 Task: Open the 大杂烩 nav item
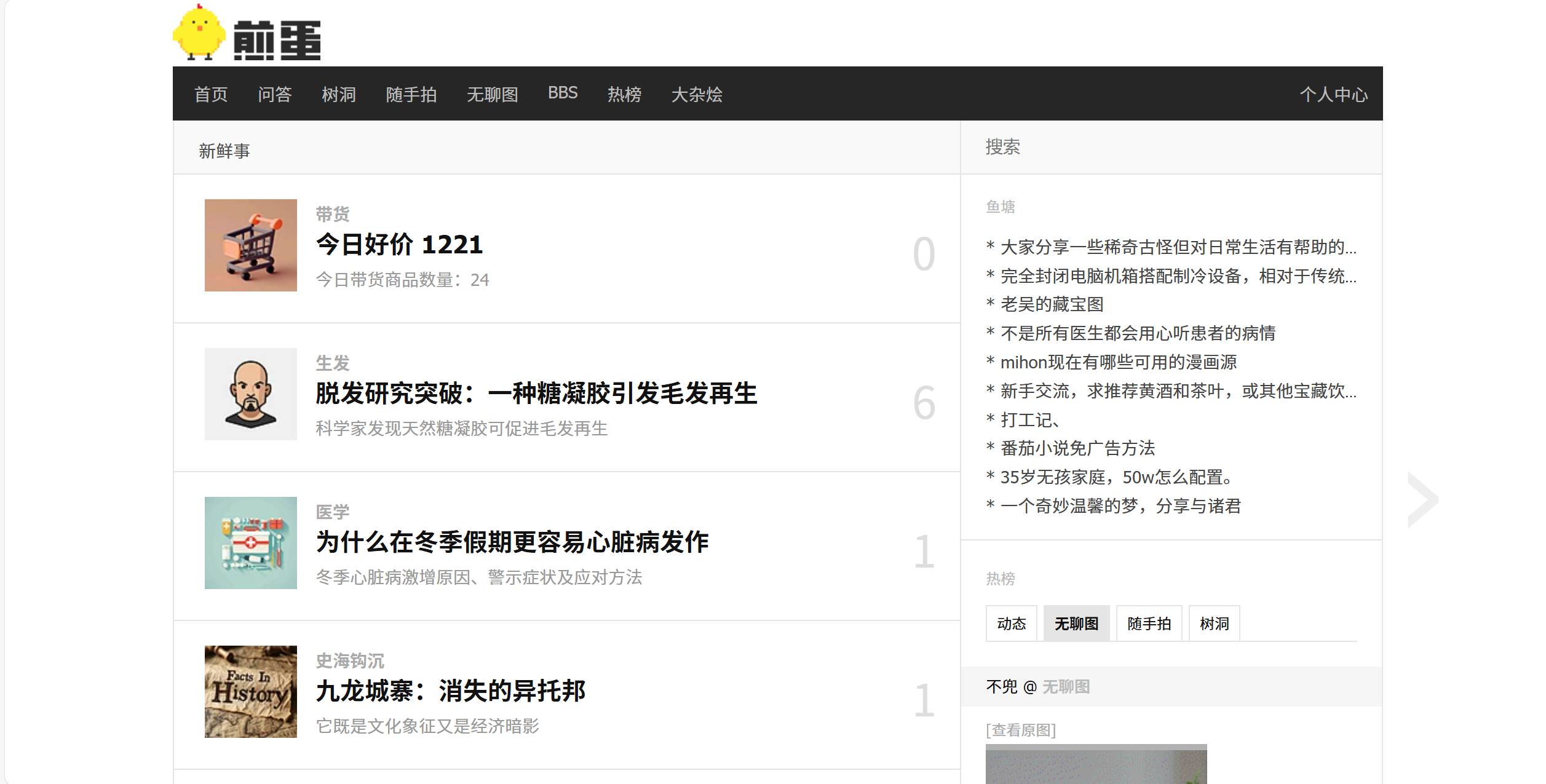coord(697,94)
